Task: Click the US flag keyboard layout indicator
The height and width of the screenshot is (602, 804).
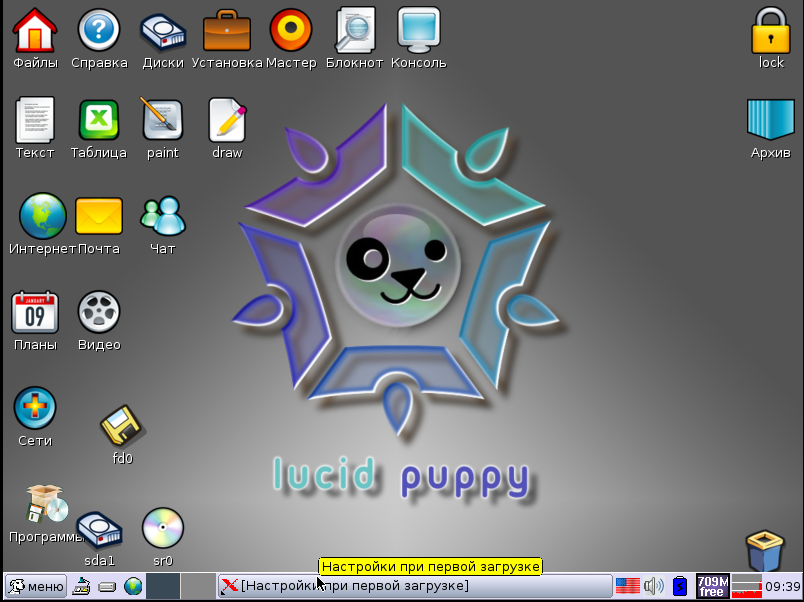Action: coord(628,586)
